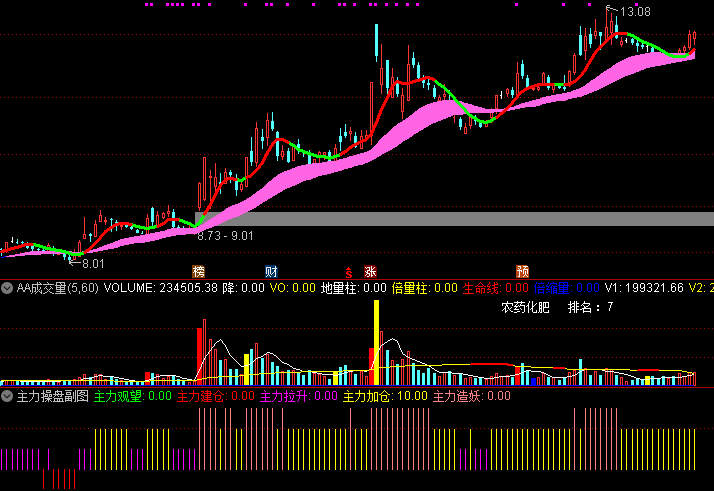This screenshot has height=491, width=714.
Task: Click the 涨 event marker icon
Action: click(x=370, y=272)
